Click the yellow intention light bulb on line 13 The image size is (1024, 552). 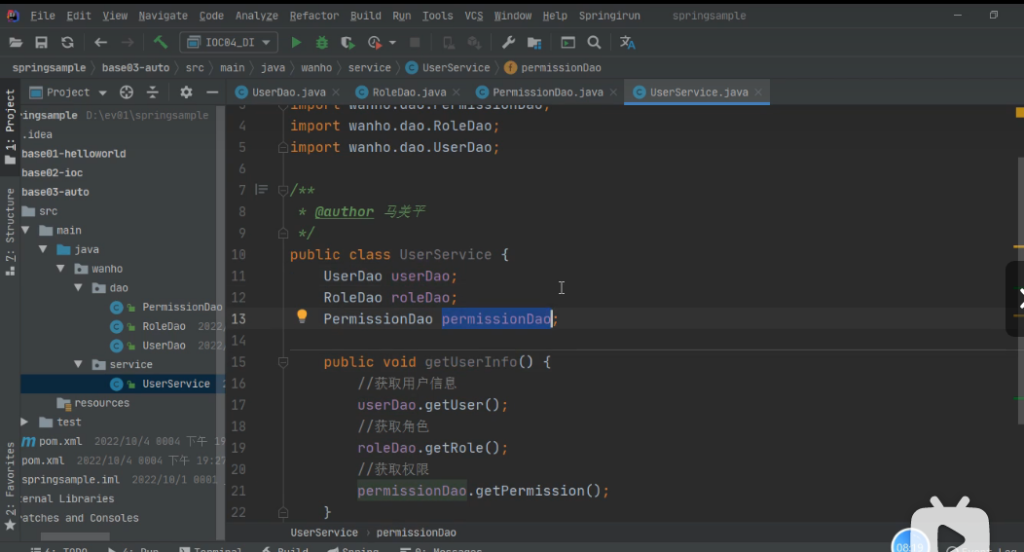click(x=301, y=317)
